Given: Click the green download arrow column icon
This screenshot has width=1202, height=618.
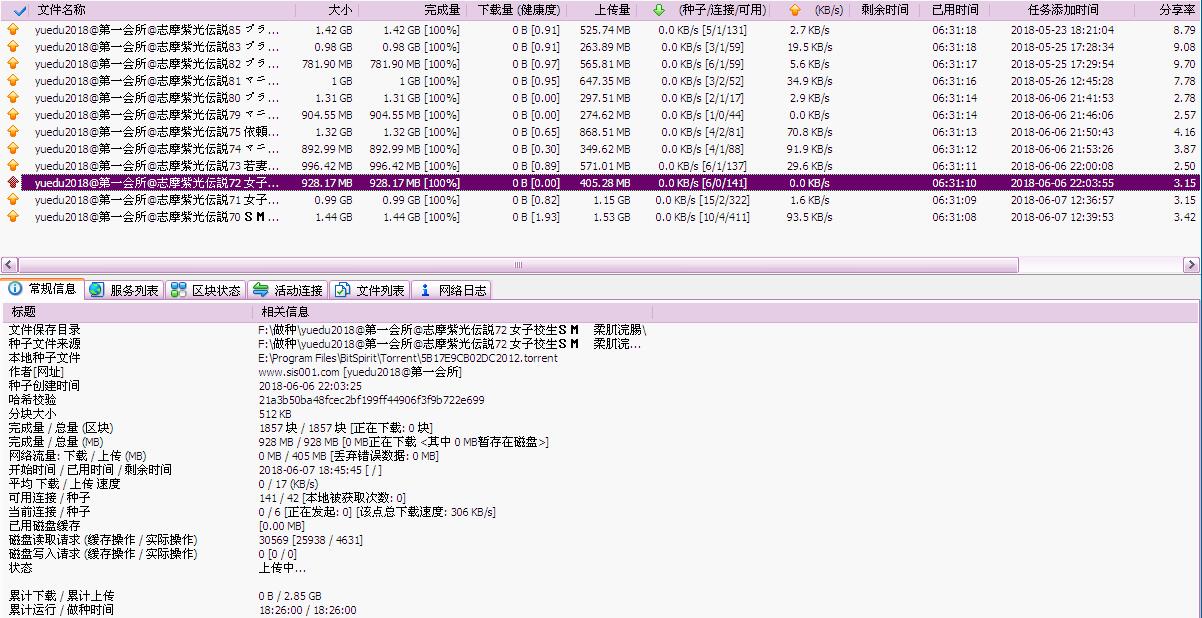Looking at the screenshot, I should pyautogui.click(x=658, y=10).
